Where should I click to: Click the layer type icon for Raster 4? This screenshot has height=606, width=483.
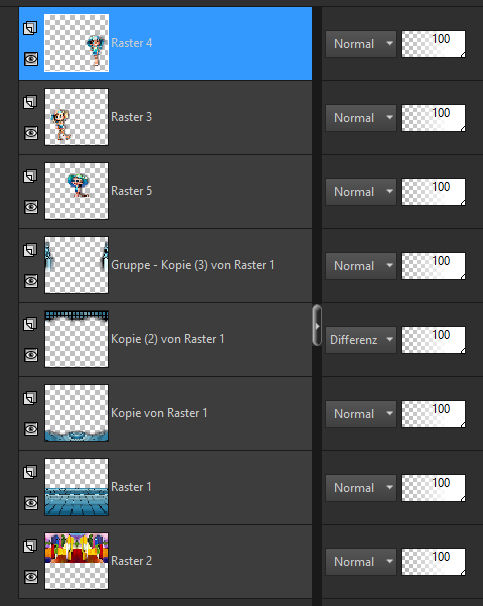[30, 28]
